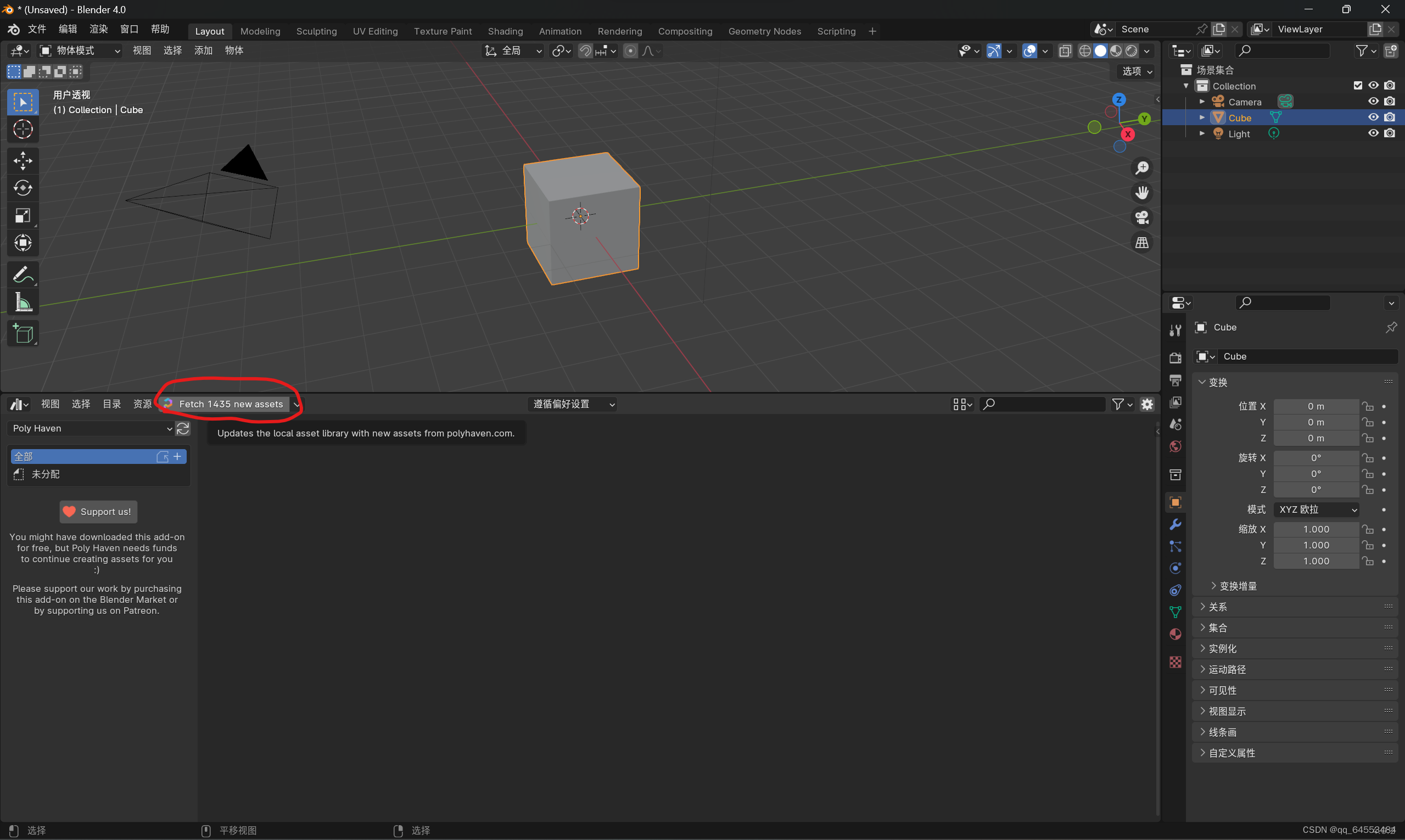Disable Camera in renders
1405x840 pixels.
pyautogui.click(x=1389, y=102)
